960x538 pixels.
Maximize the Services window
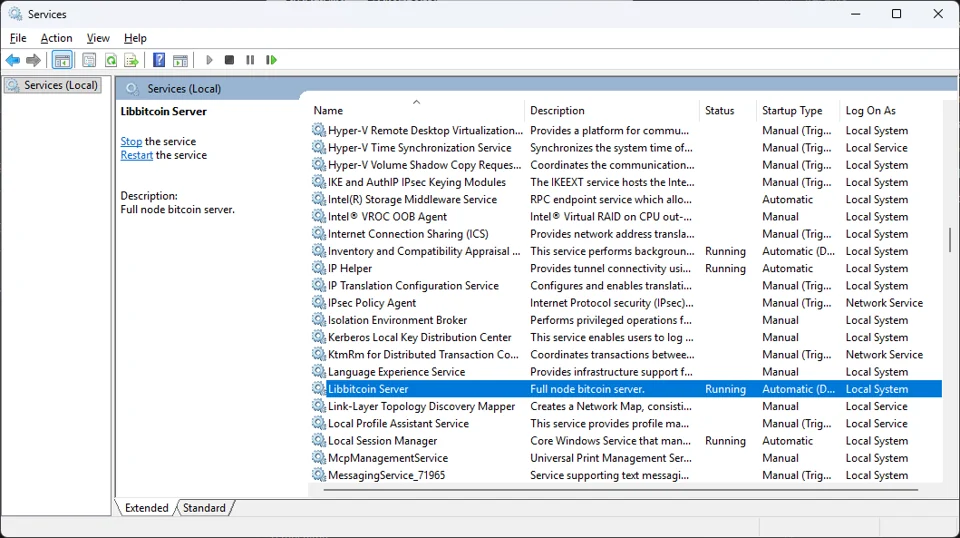896,13
